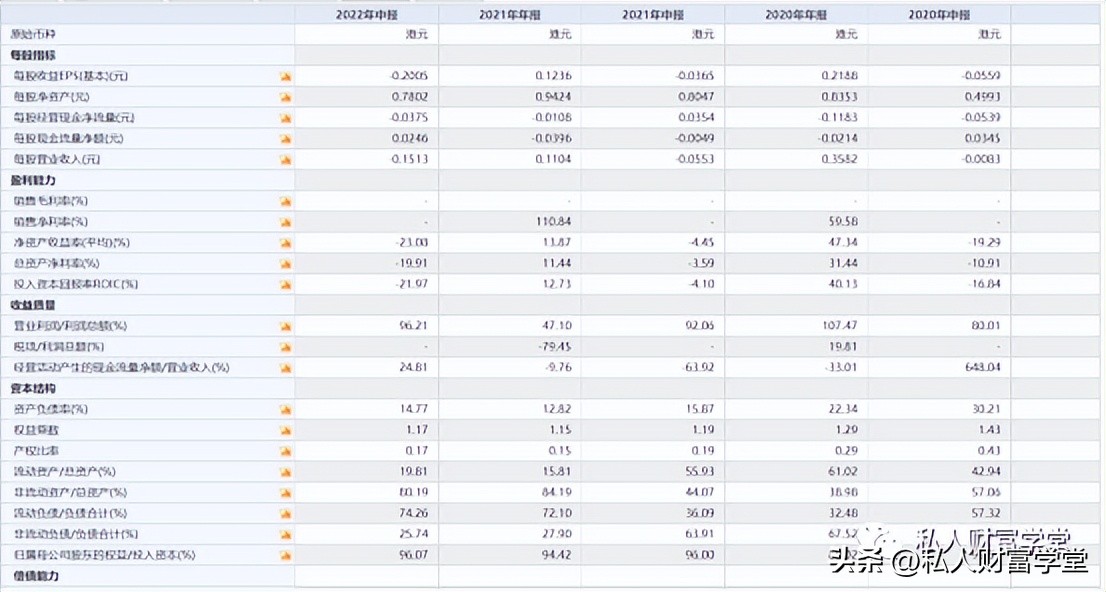Open trend chart for 销售毛利率
The image size is (1106, 592).
click(x=284, y=199)
